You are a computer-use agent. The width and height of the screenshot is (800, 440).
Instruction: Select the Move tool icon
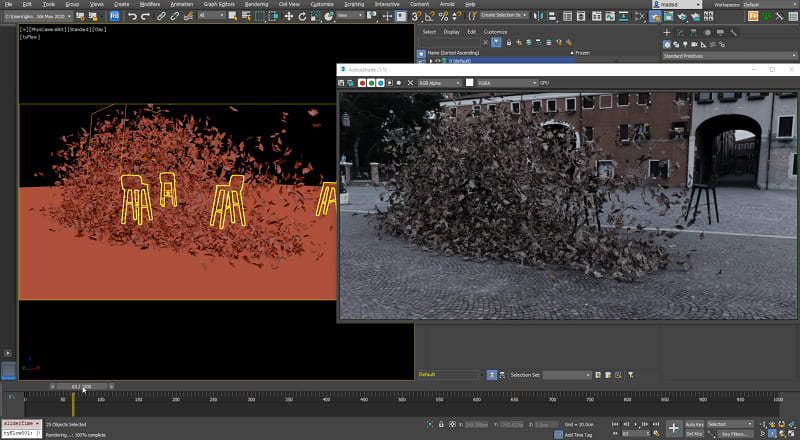pos(289,16)
